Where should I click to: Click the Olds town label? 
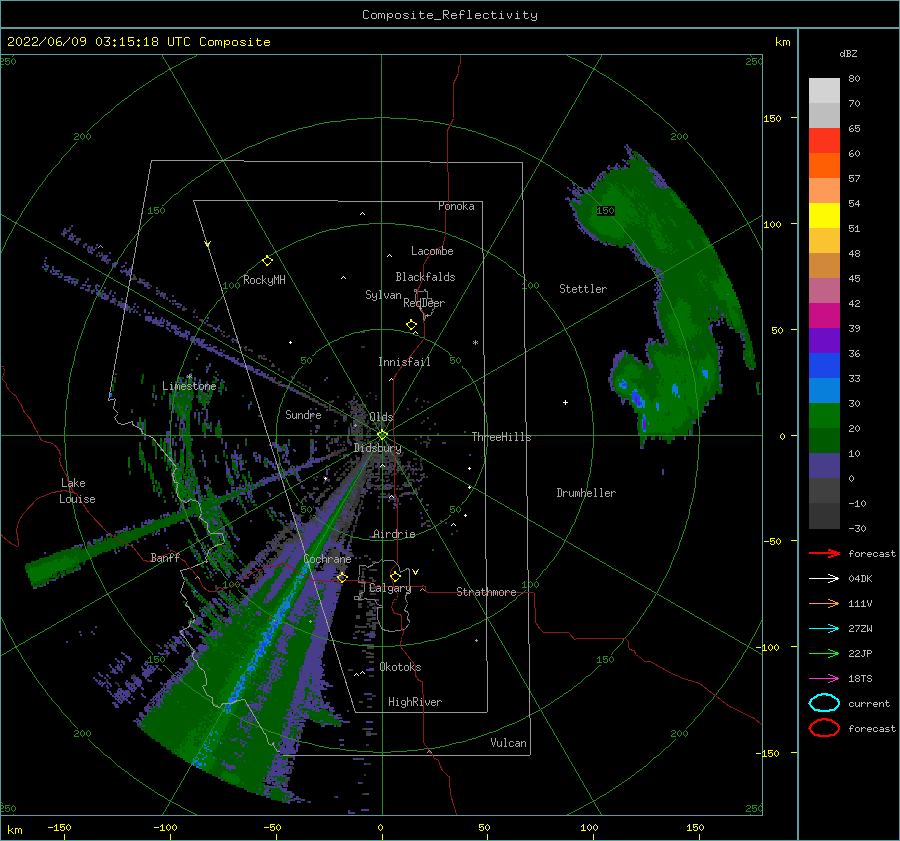[x=381, y=417]
